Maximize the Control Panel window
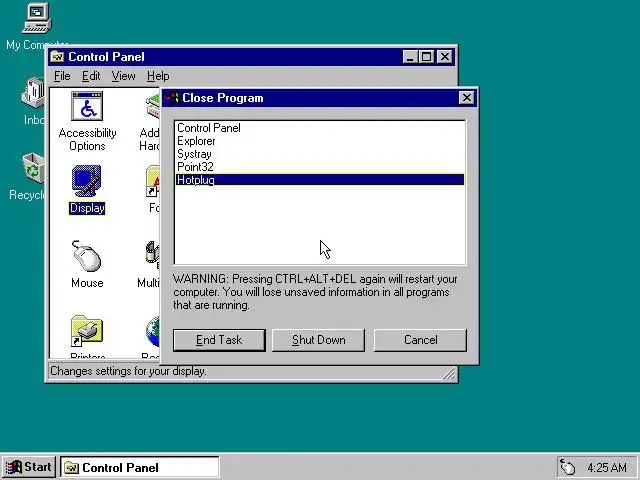Image resolution: width=640 pixels, height=480 pixels. pos(426,57)
